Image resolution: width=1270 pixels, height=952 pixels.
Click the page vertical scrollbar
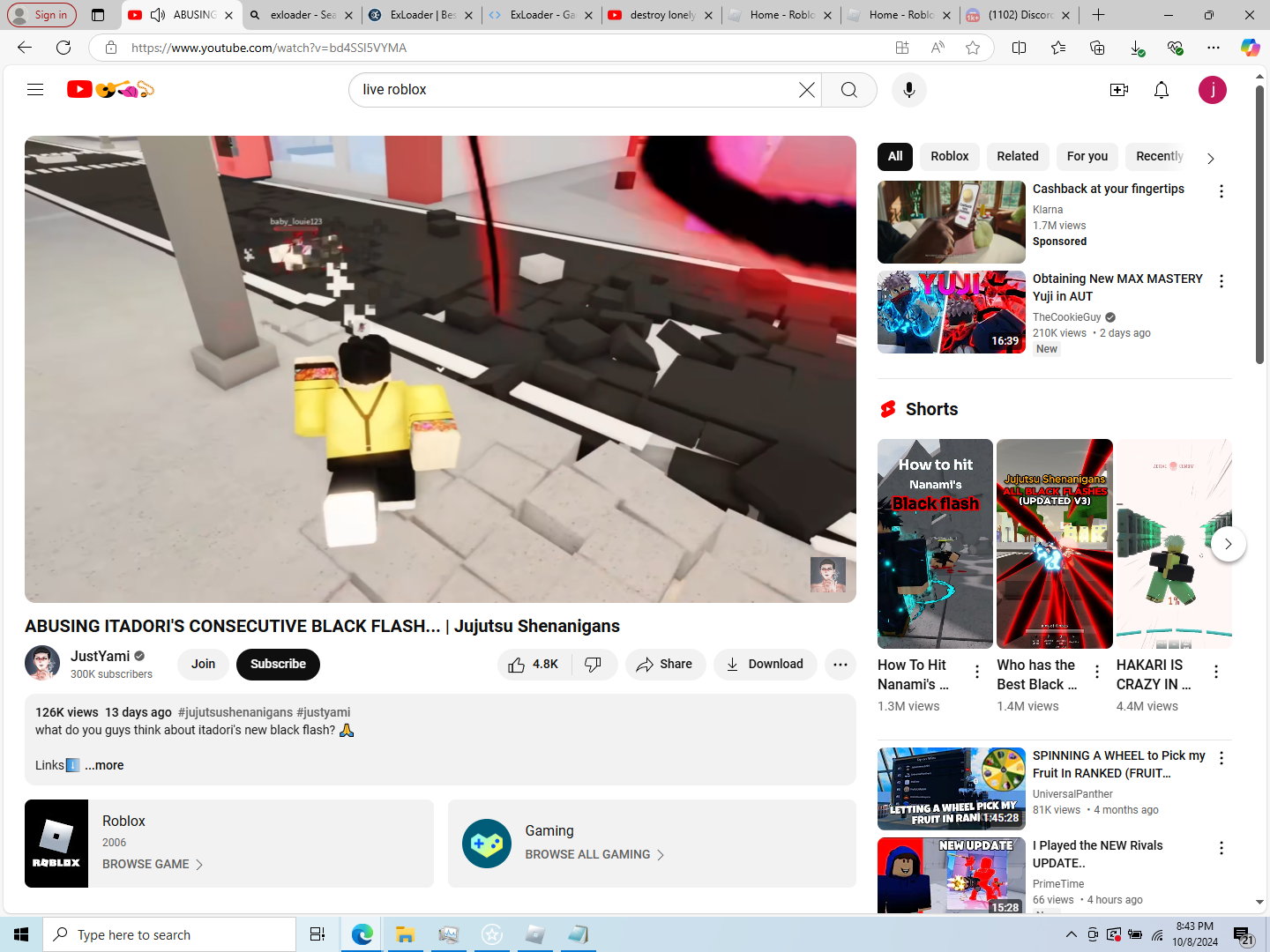click(1259, 225)
